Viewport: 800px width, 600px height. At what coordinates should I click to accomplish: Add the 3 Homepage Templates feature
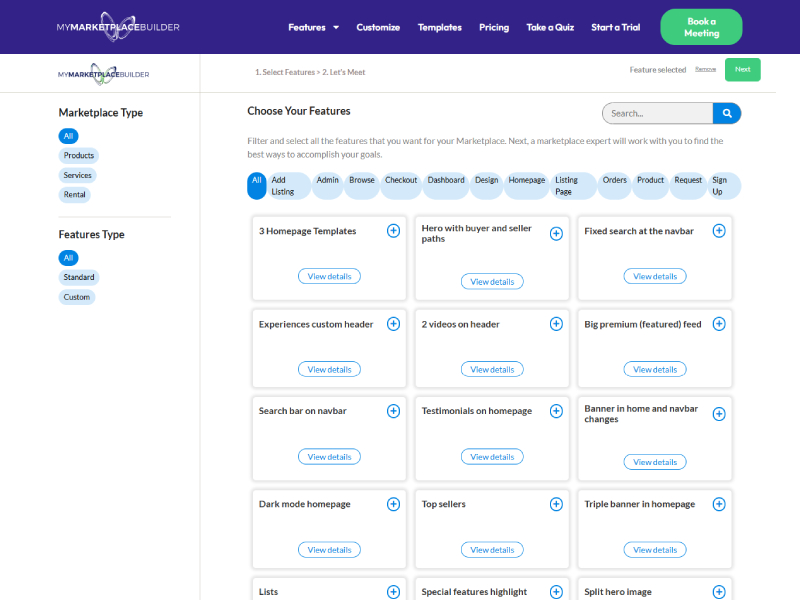click(393, 231)
